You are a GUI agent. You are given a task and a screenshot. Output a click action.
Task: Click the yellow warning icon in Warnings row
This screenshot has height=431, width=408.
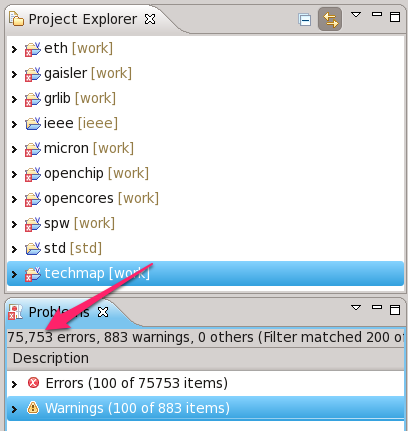33,407
